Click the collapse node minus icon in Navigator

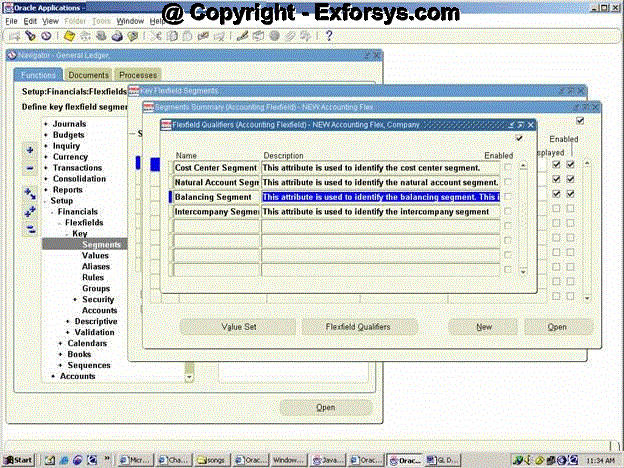pyautogui.click(x=30, y=167)
